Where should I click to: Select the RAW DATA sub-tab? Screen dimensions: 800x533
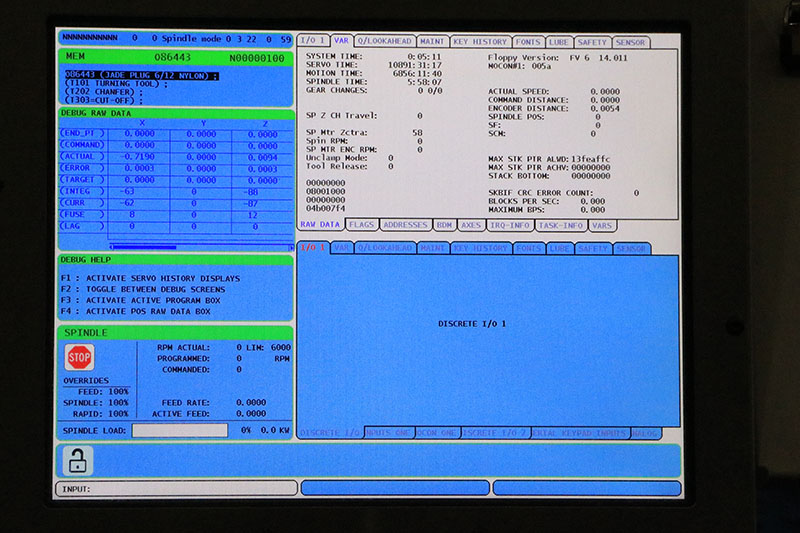point(321,225)
